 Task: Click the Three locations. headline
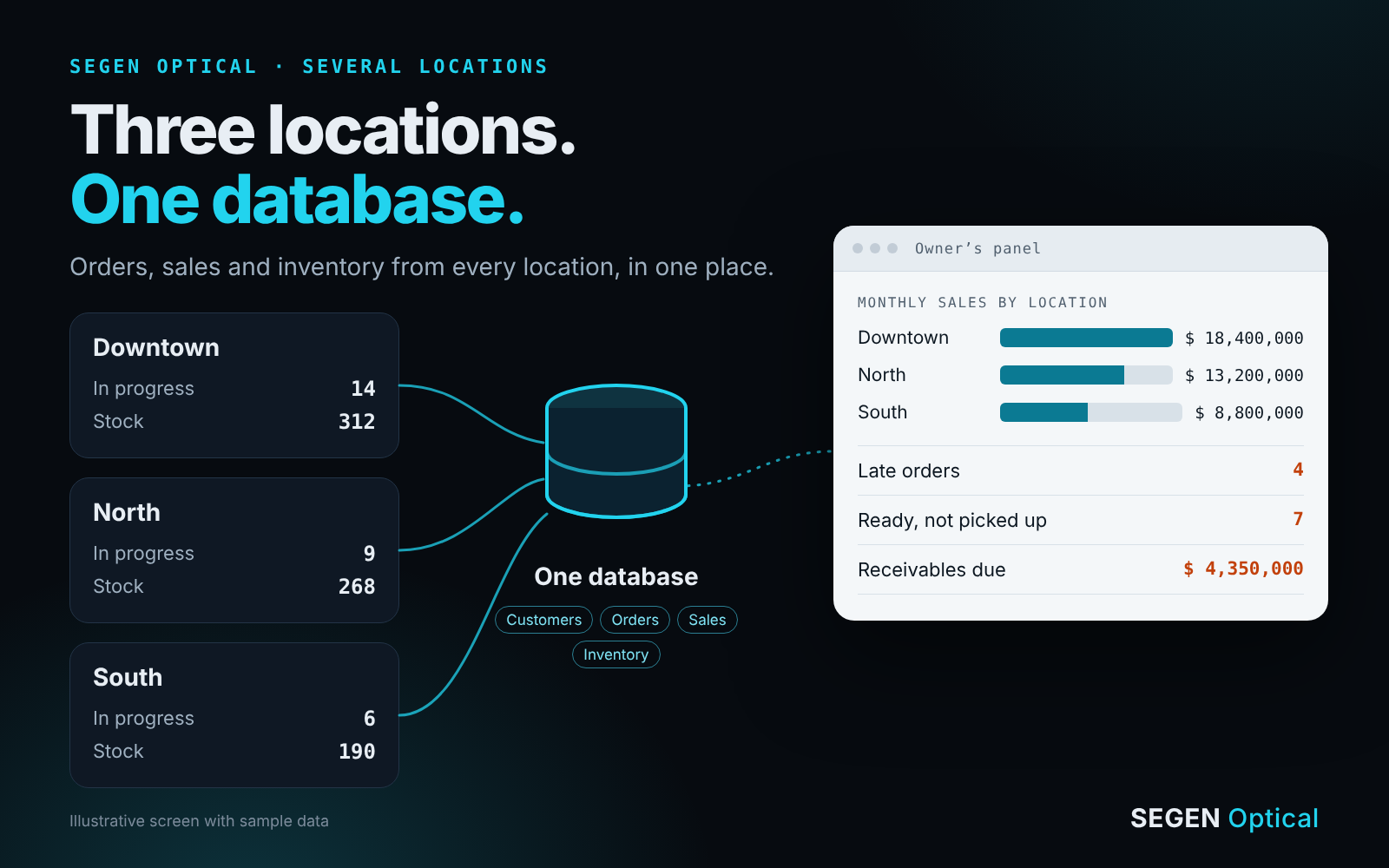[x=323, y=130]
